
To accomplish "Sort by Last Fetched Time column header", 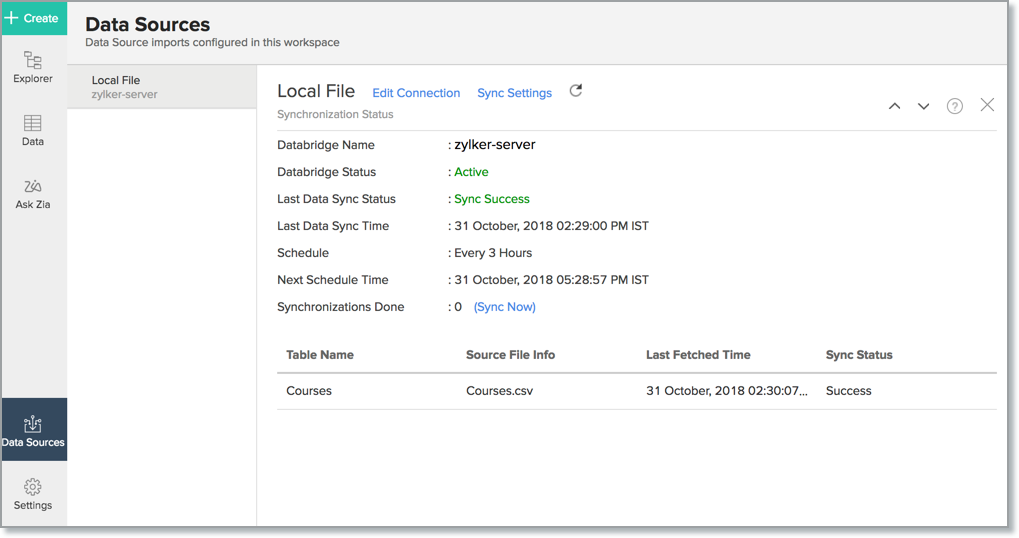I will [x=698, y=355].
